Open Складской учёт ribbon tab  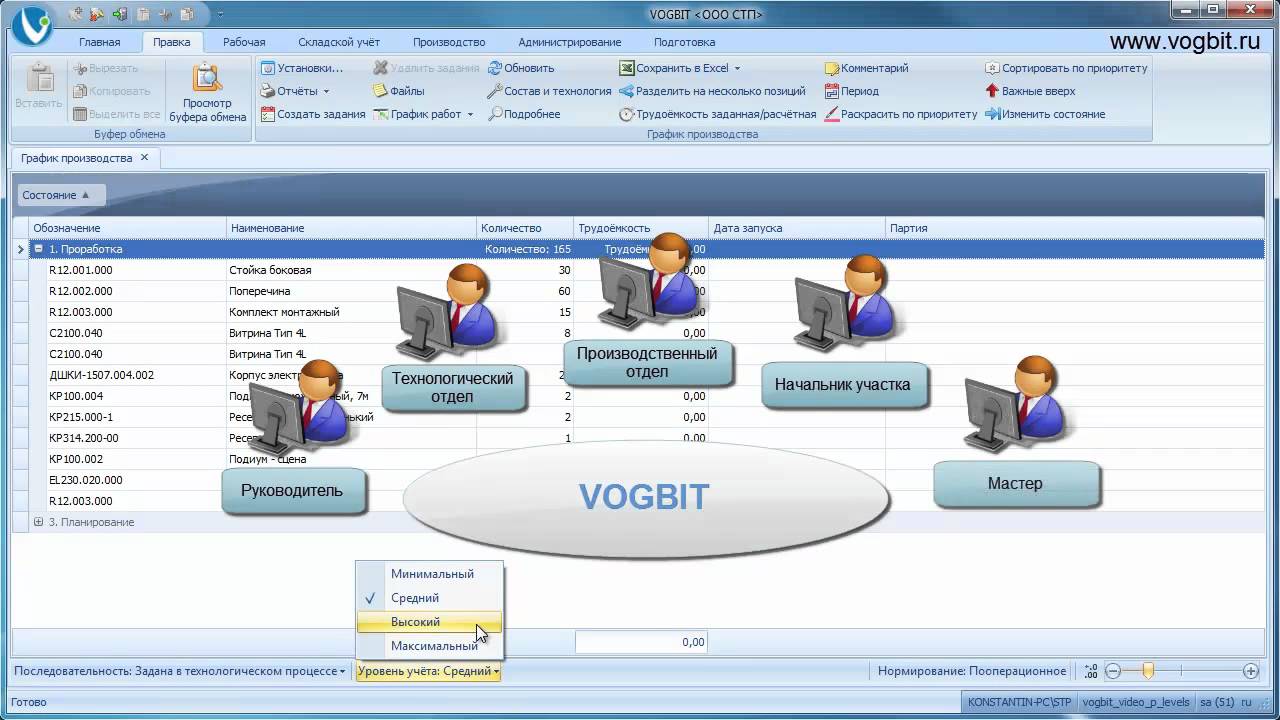339,42
